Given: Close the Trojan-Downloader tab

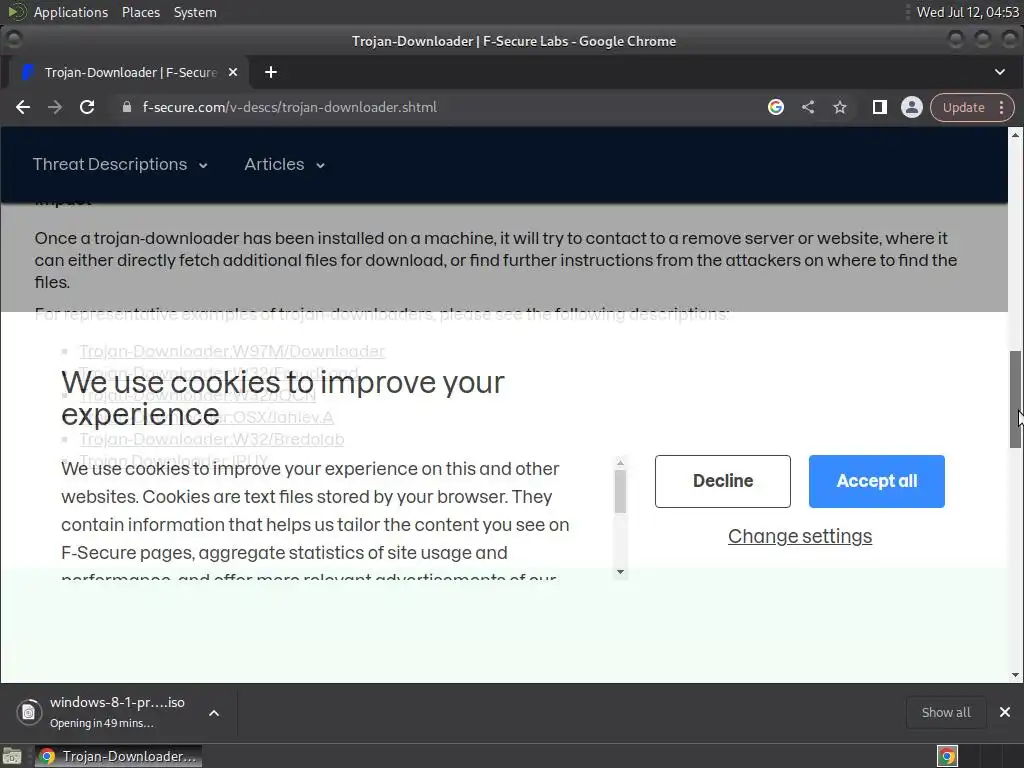Looking at the screenshot, I should coord(233,72).
